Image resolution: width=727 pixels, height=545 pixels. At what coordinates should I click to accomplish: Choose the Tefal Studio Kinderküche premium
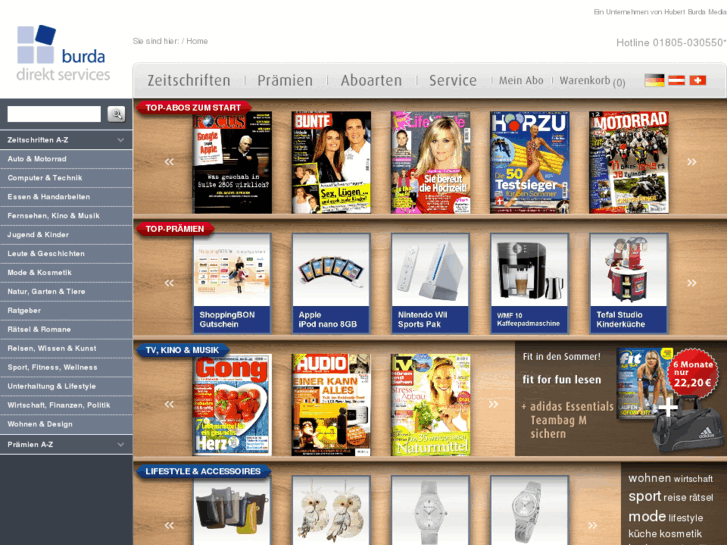pos(629,283)
